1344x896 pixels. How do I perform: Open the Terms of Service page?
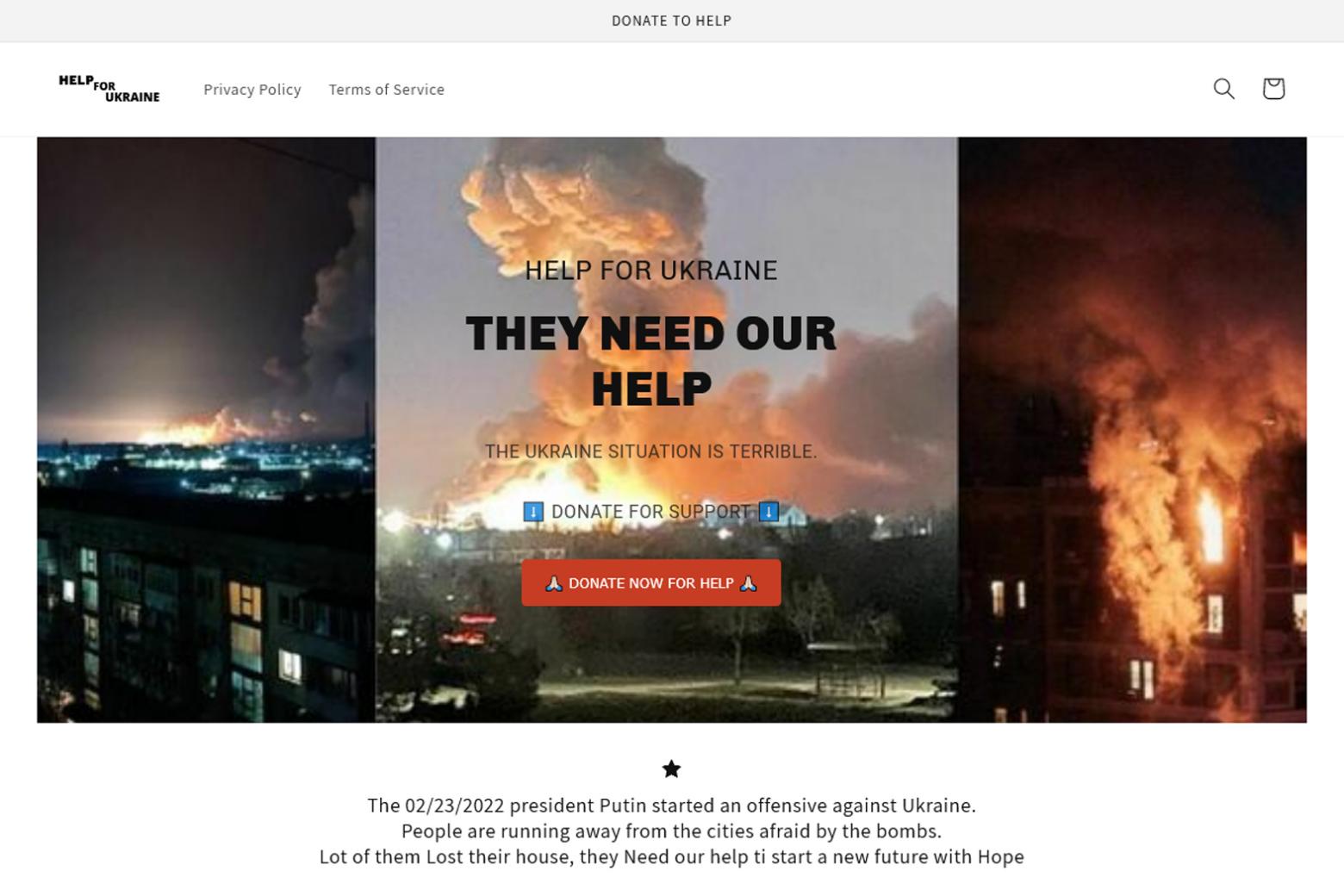387,89
